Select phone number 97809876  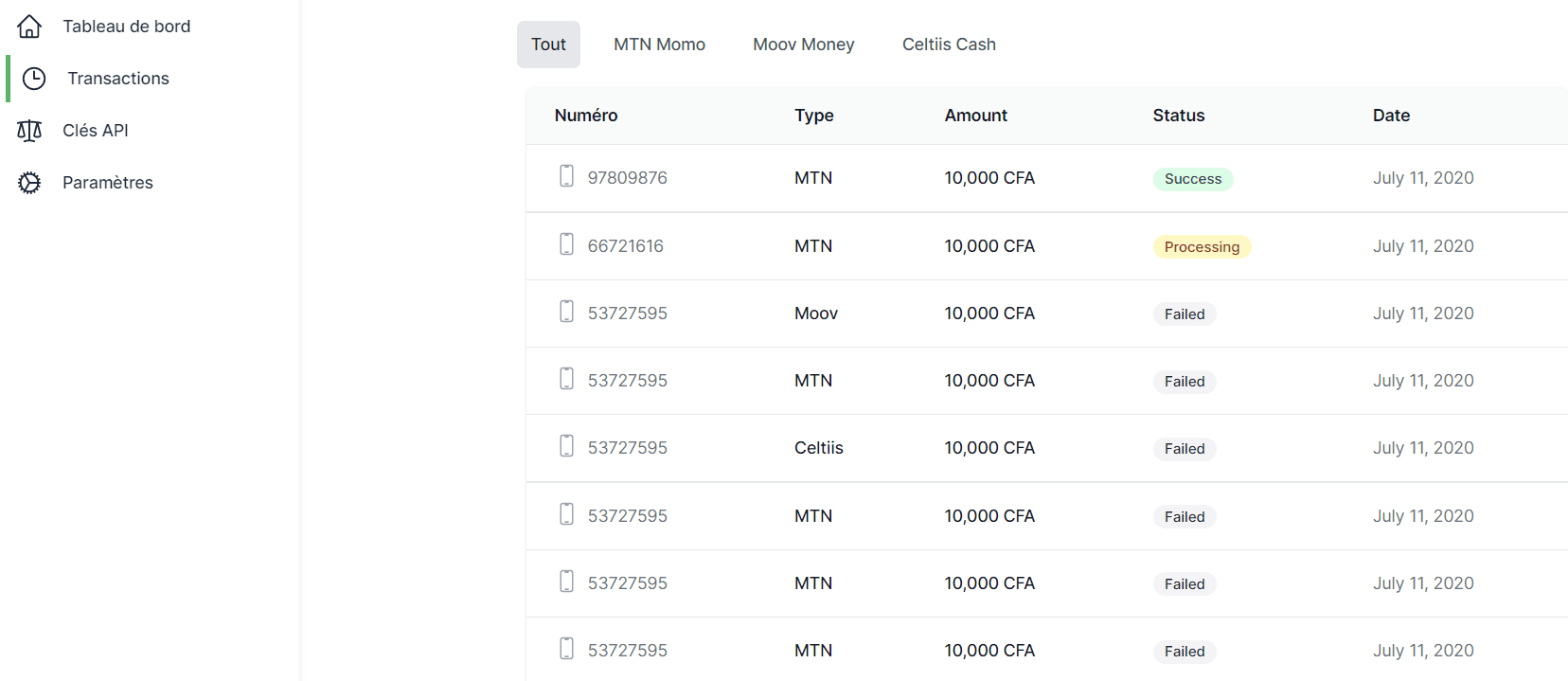627,178
